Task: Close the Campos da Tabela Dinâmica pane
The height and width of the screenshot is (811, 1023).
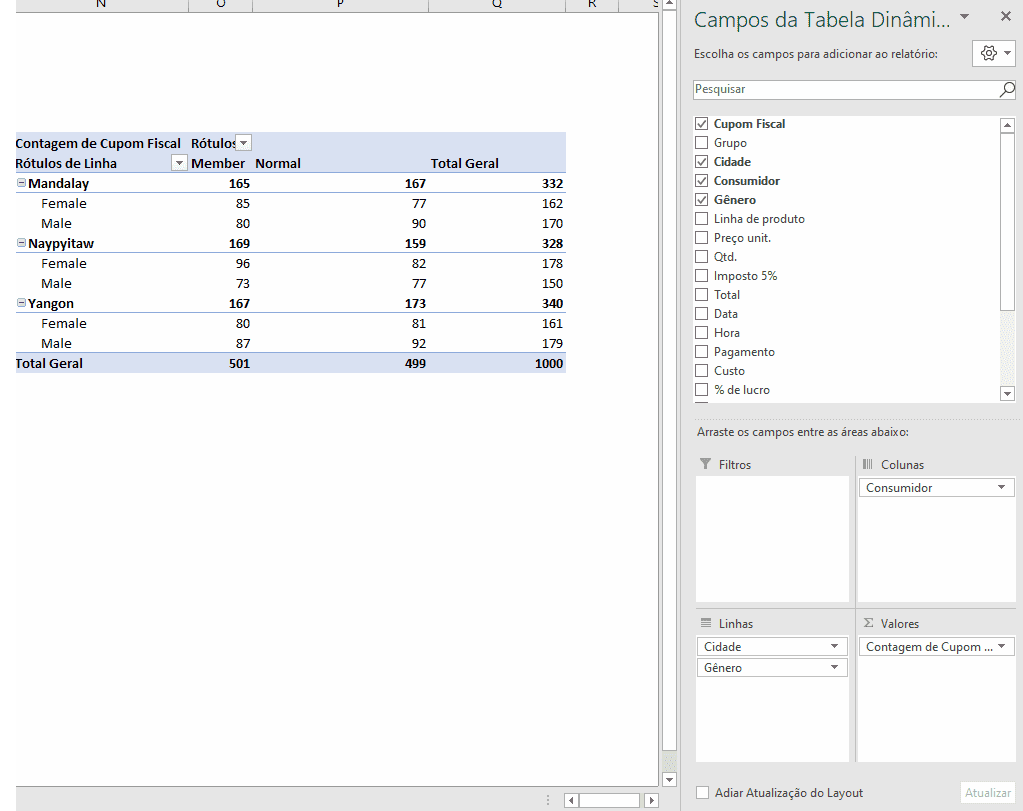Action: [1005, 16]
